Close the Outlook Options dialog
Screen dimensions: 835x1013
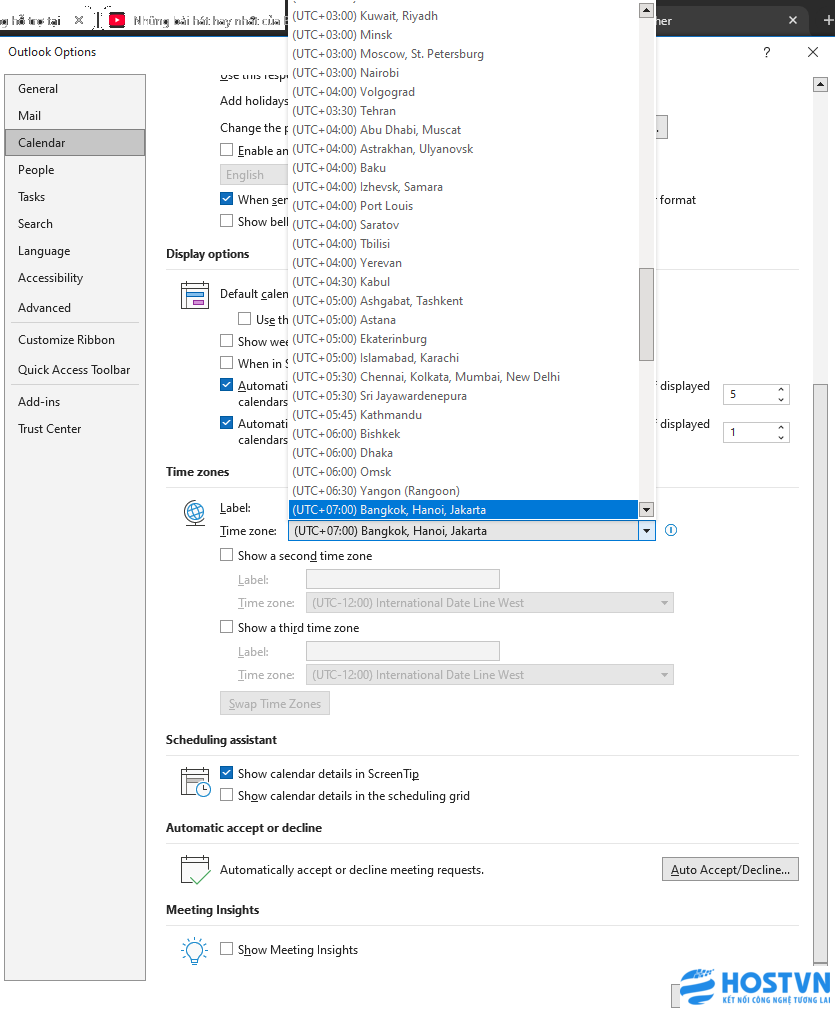tap(813, 52)
